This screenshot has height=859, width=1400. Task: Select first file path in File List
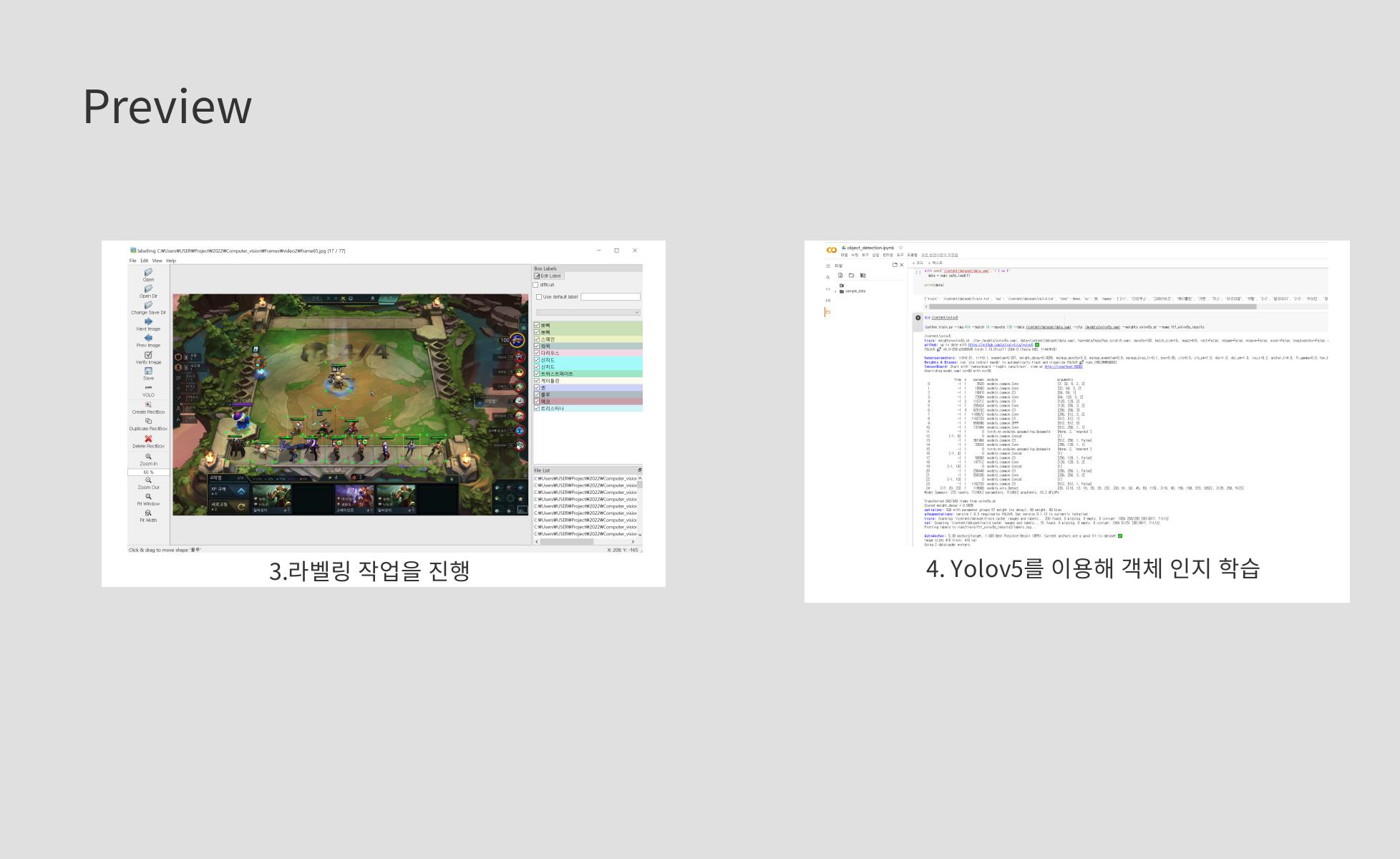click(585, 478)
